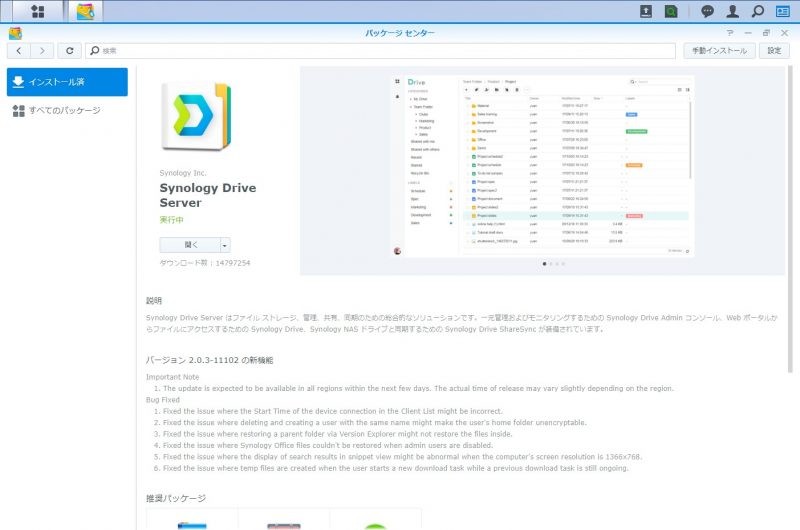The width and height of the screenshot is (800, 530).
Task: Open the 設定 settings button
Action: (x=773, y=50)
